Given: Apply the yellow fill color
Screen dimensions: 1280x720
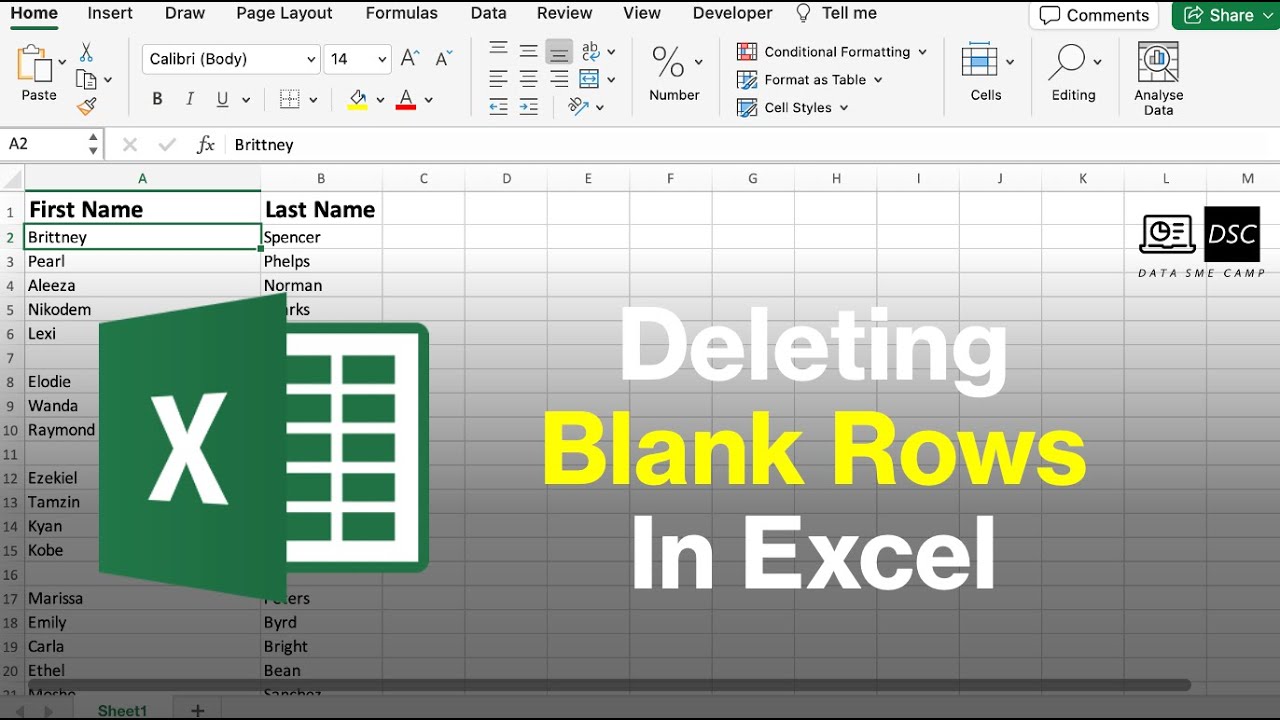Looking at the screenshot, I should click(358, 99).
